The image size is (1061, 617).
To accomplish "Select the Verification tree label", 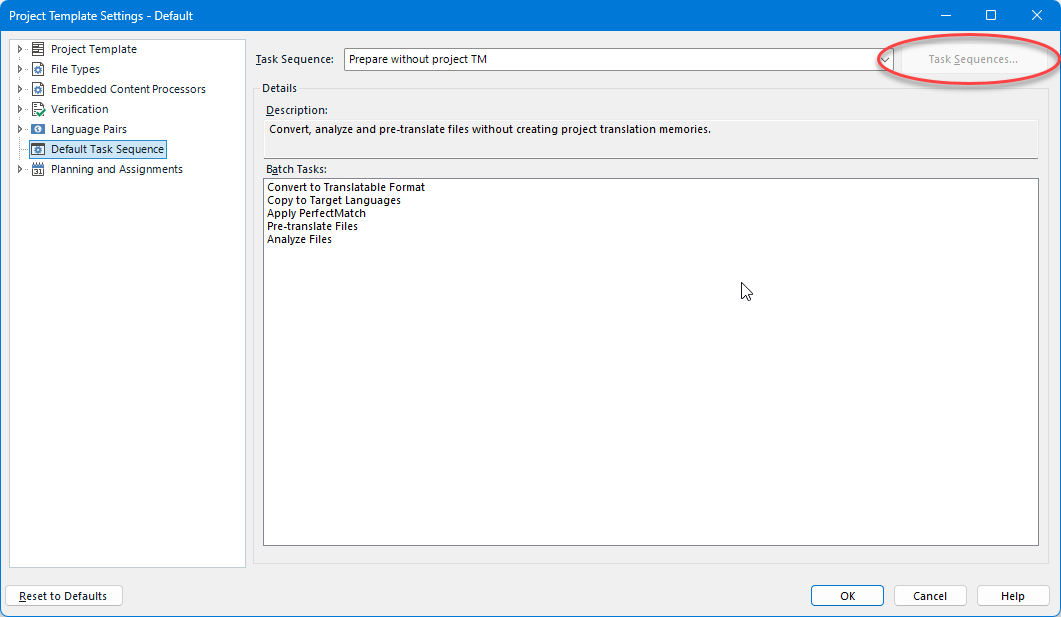I will coord(79,109).
